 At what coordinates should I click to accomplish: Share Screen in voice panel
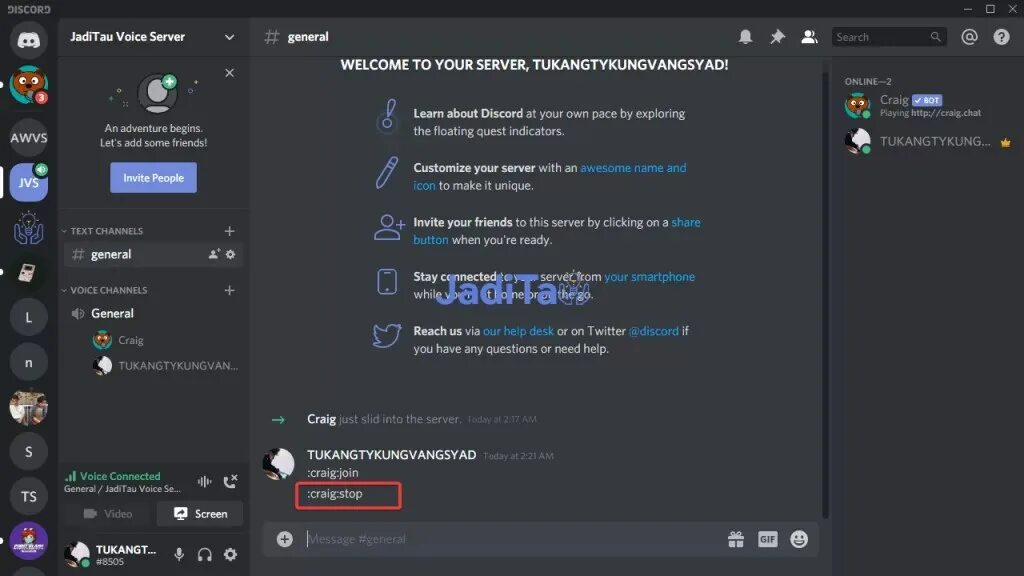pos(200,514)
